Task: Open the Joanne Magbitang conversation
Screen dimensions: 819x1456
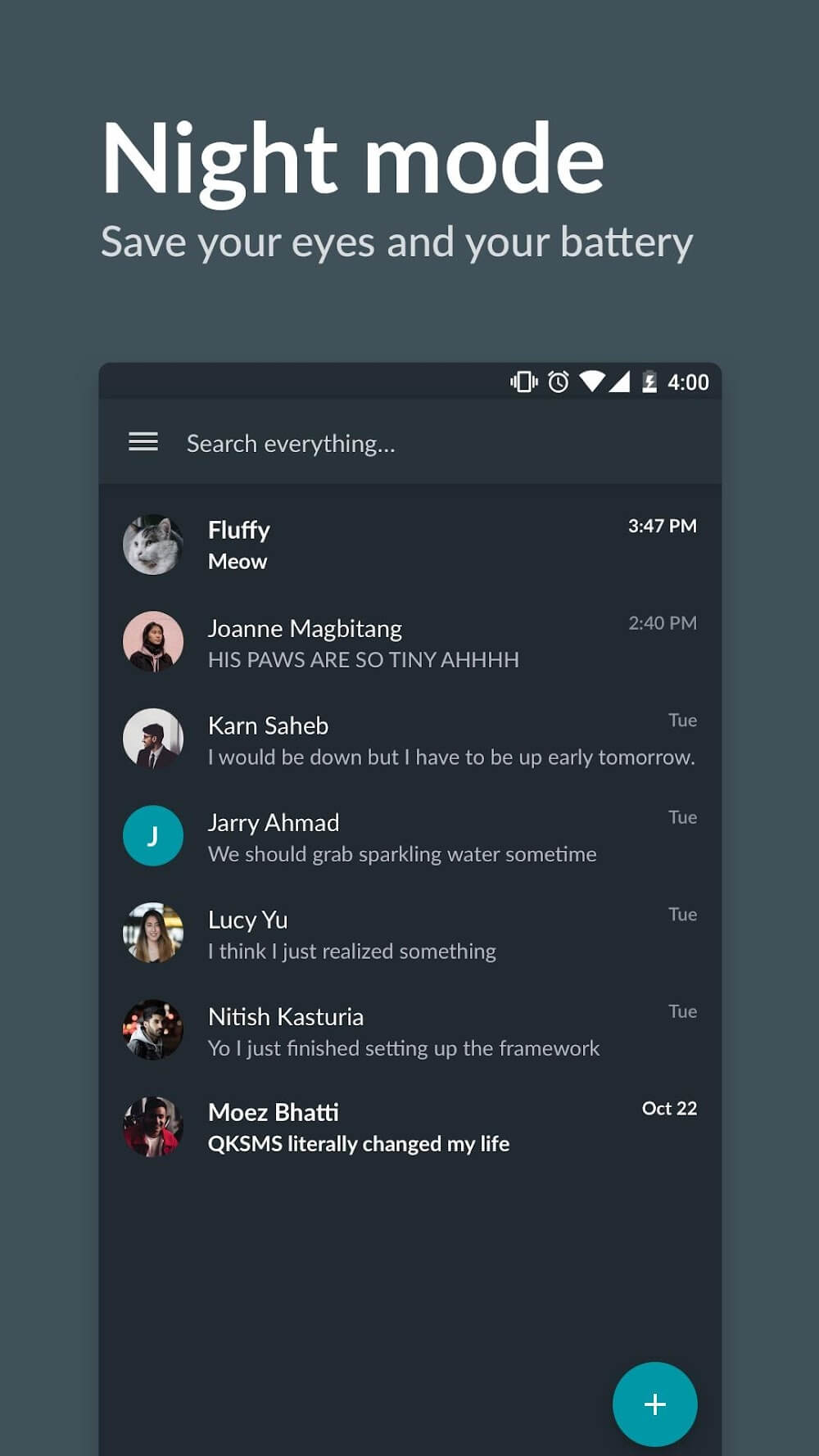Action: tap(409, 642)
